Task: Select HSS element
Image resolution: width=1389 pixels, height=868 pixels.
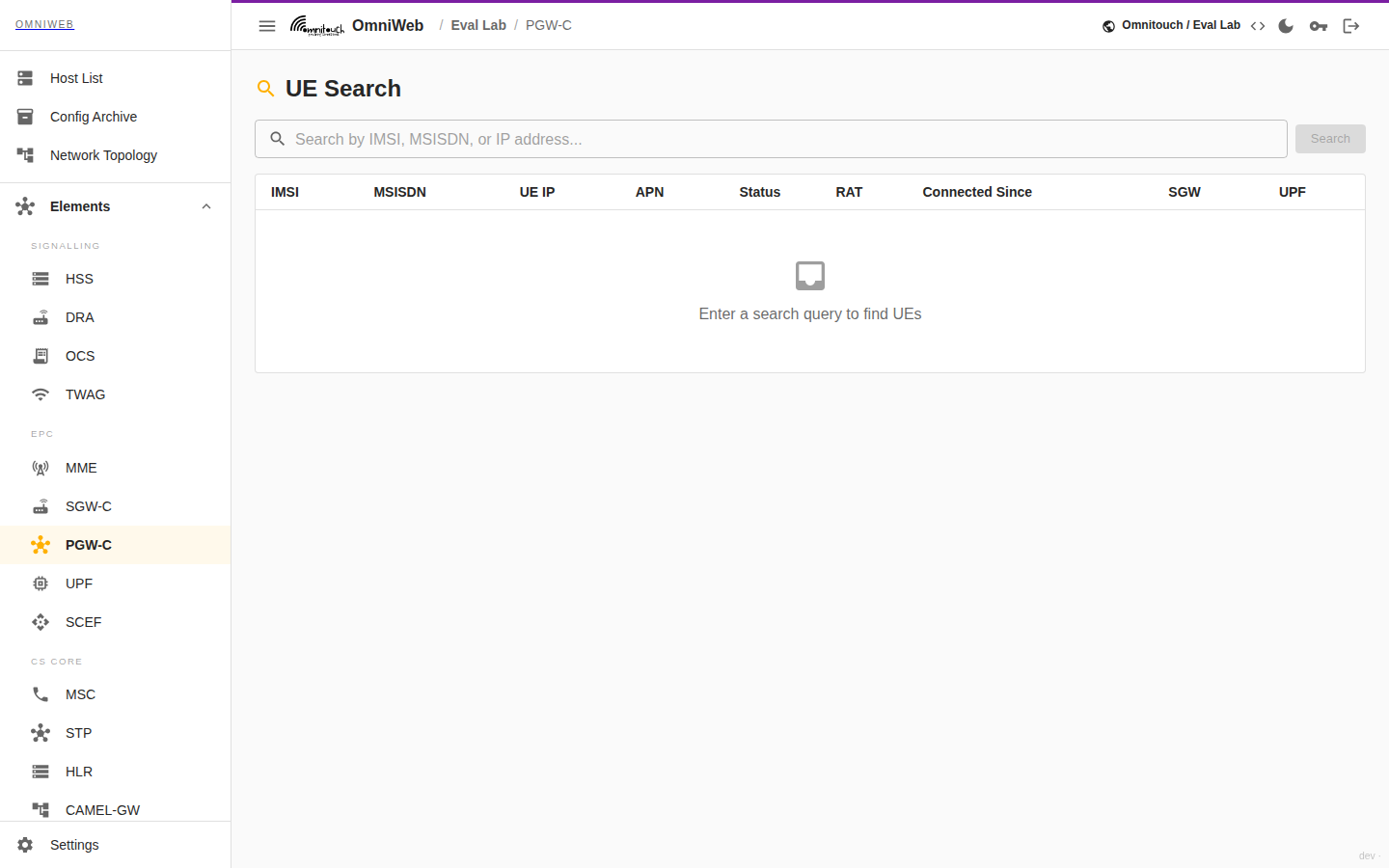Action: click(116, 279)
